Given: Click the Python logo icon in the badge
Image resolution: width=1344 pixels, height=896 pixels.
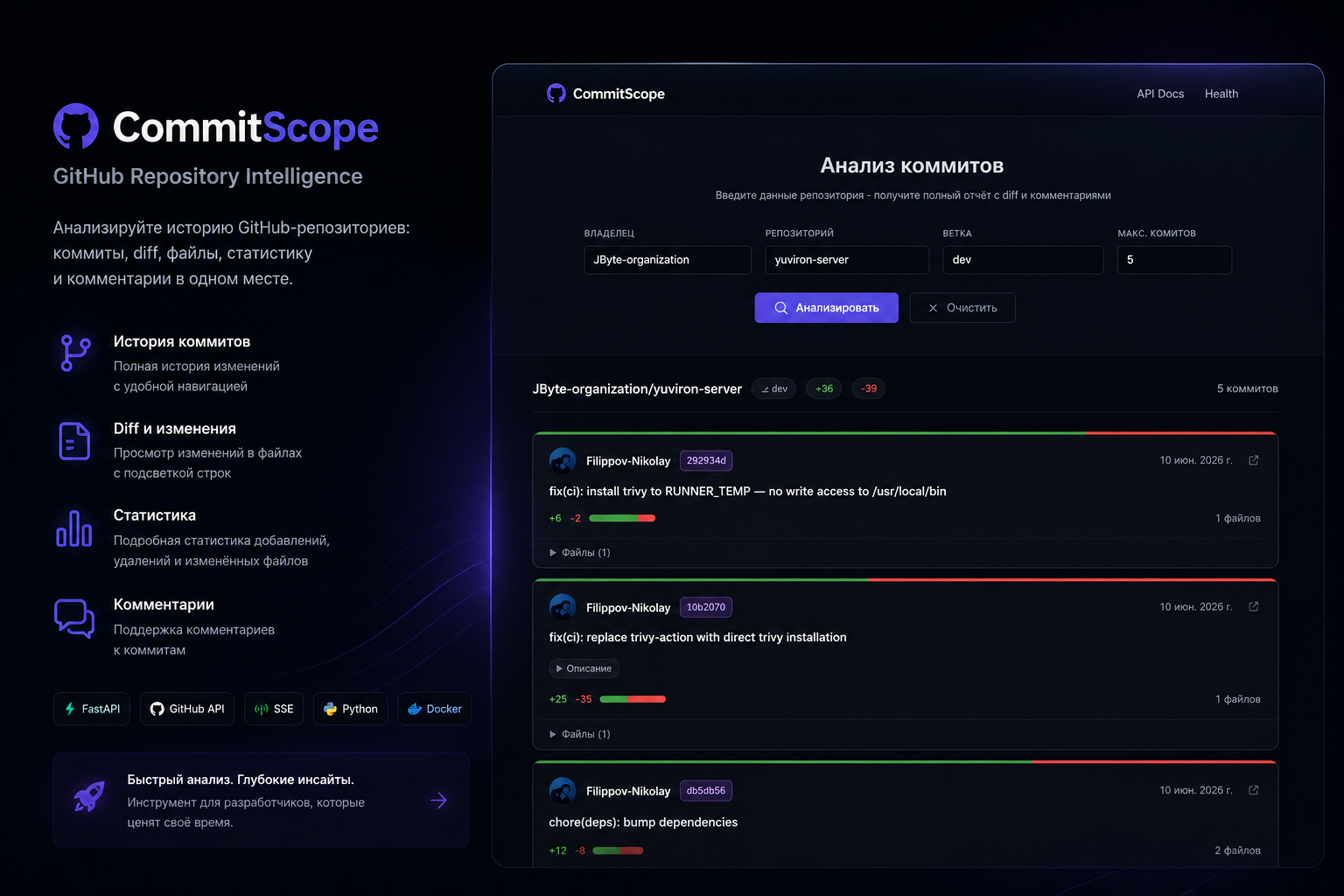Looking at the screenshot, I should pyautogui.click(x=330, y=709).
